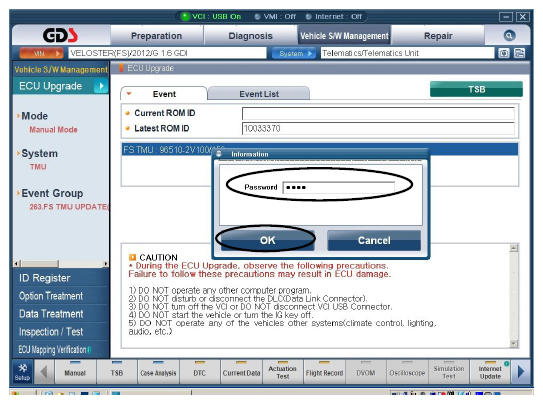Screen dimensions: 543x404
Task: Select the FS TMU 96510-2V100 list row
Action: pyautogui.click(x=319, y=149)
